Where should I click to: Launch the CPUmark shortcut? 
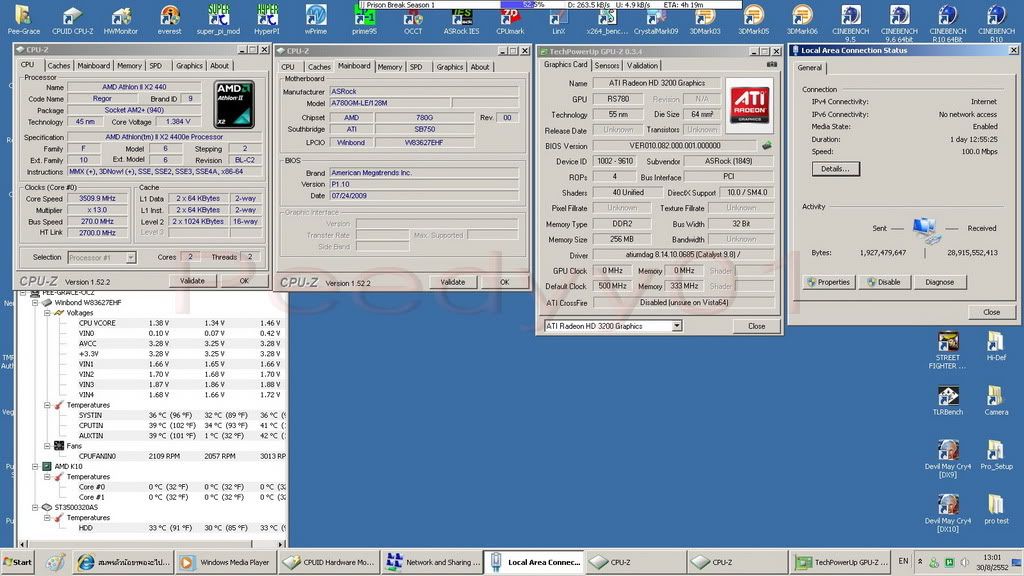click(x=510, y=20)
